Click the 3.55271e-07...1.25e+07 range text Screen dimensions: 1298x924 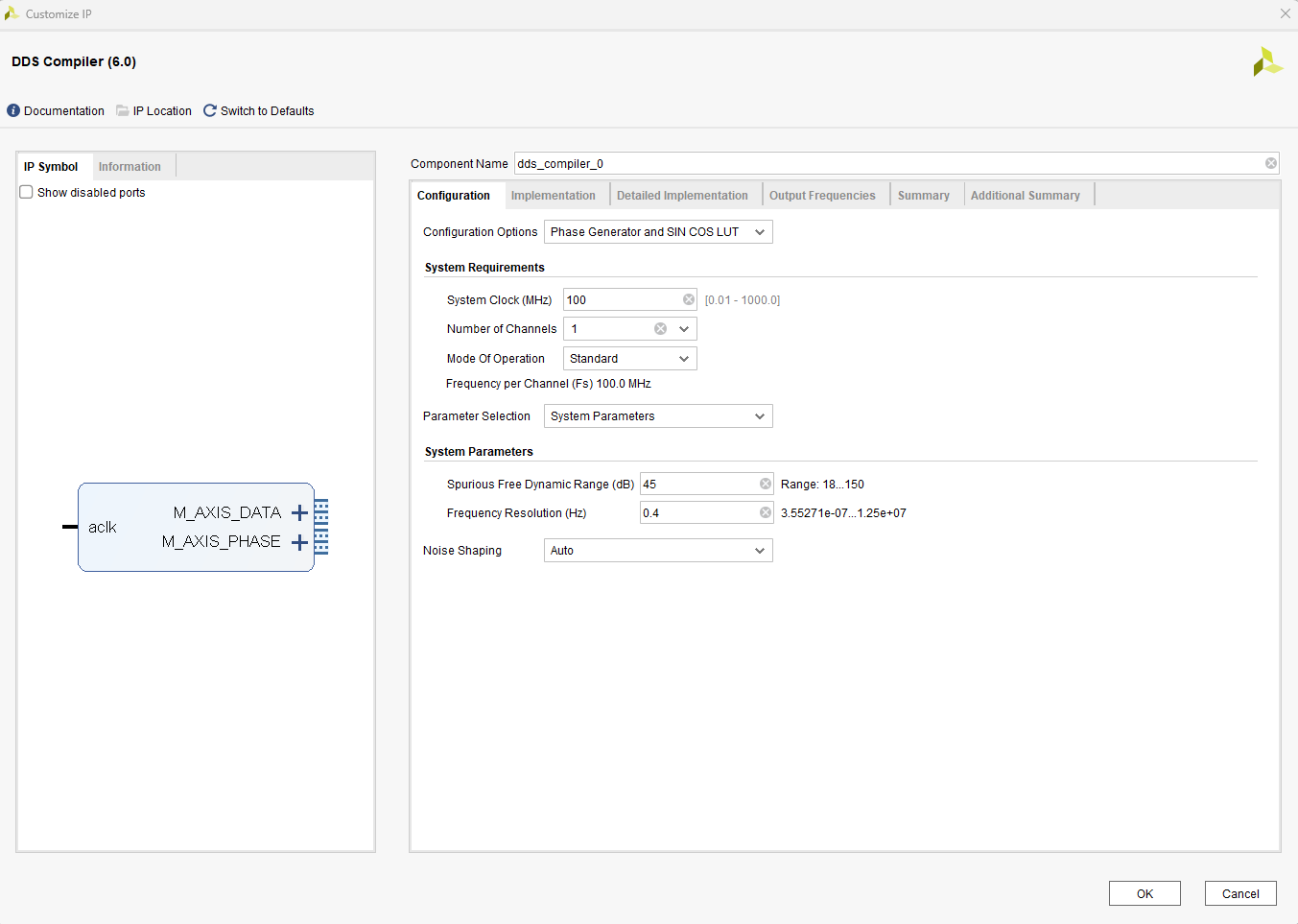[843, 512]
